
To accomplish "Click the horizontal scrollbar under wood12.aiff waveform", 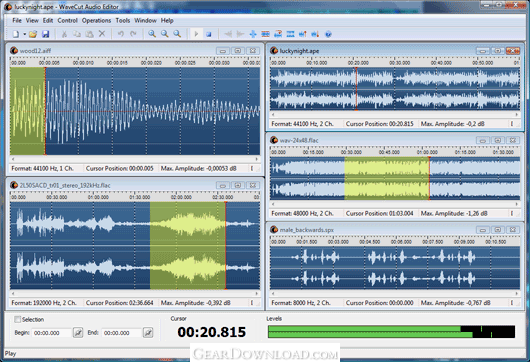I will pos(135,159).
